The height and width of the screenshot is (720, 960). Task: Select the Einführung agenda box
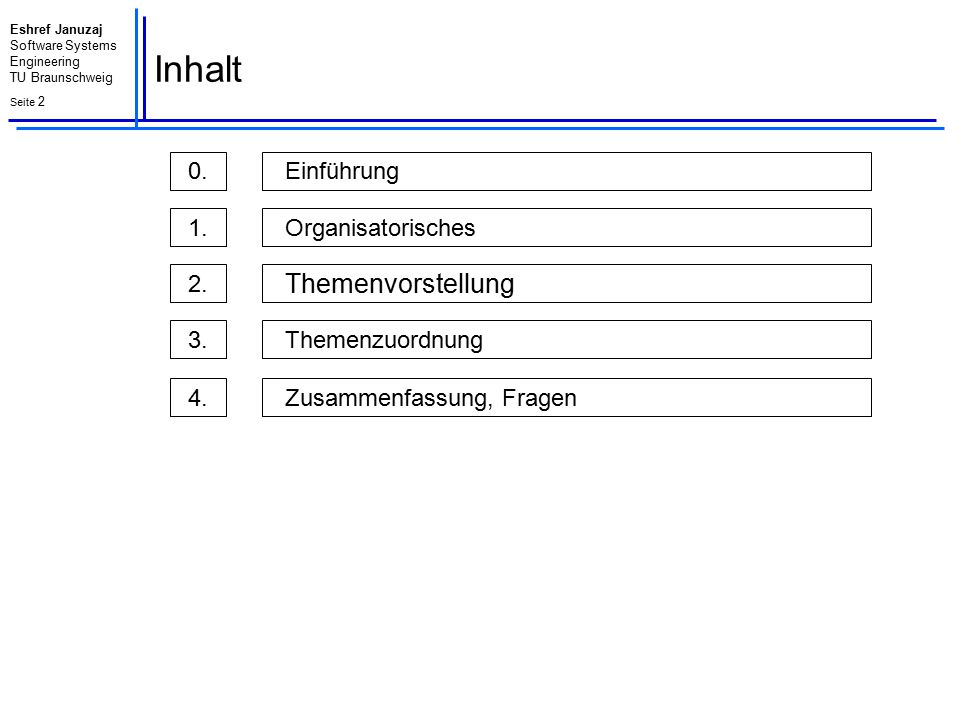[567, 171]
